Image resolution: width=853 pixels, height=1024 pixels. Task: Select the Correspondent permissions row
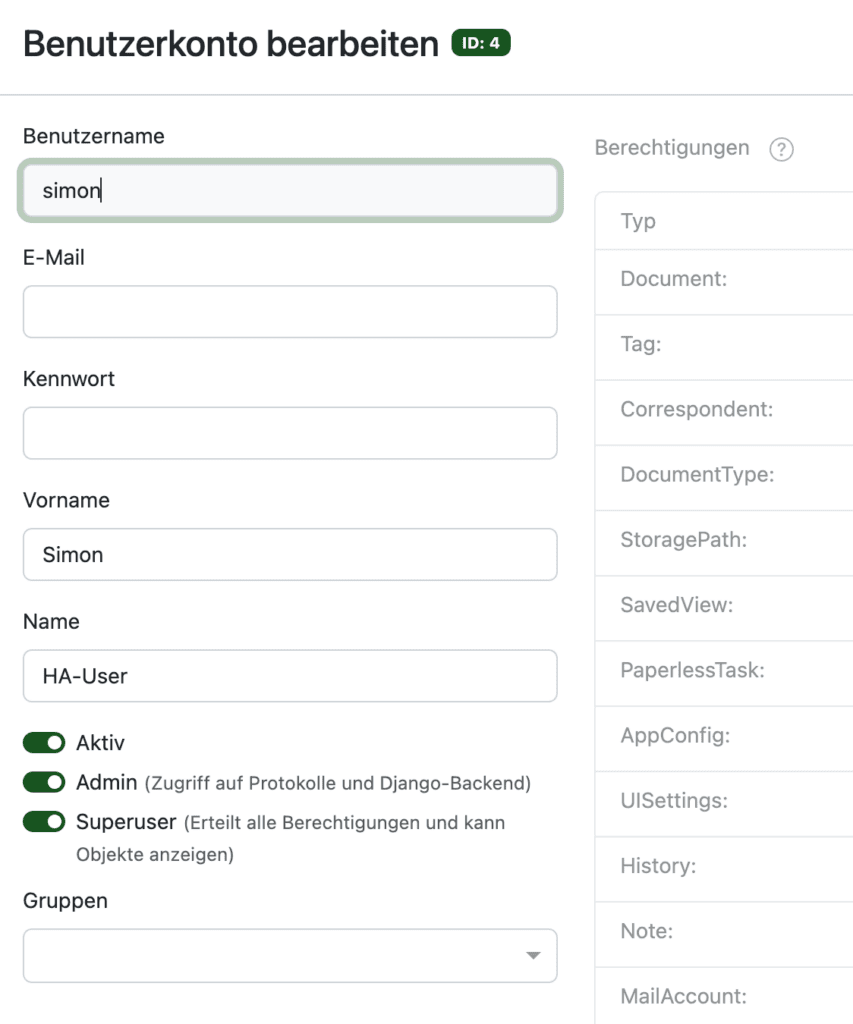tap(724, 412)
